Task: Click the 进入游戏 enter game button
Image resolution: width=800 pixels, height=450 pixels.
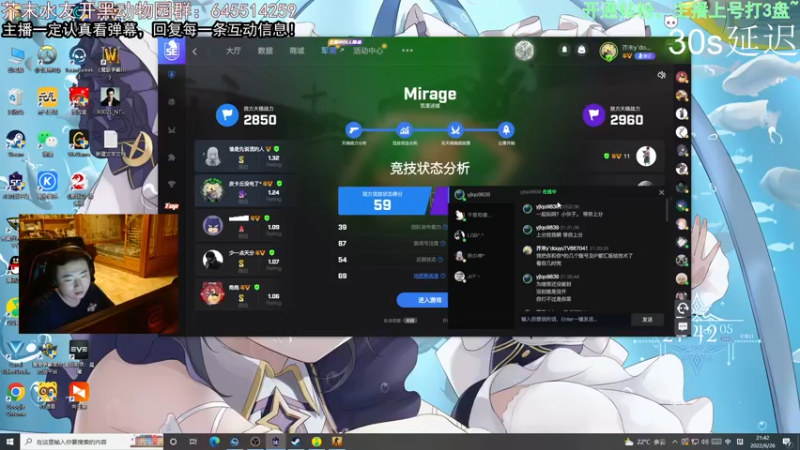Action: coord(423,300)
